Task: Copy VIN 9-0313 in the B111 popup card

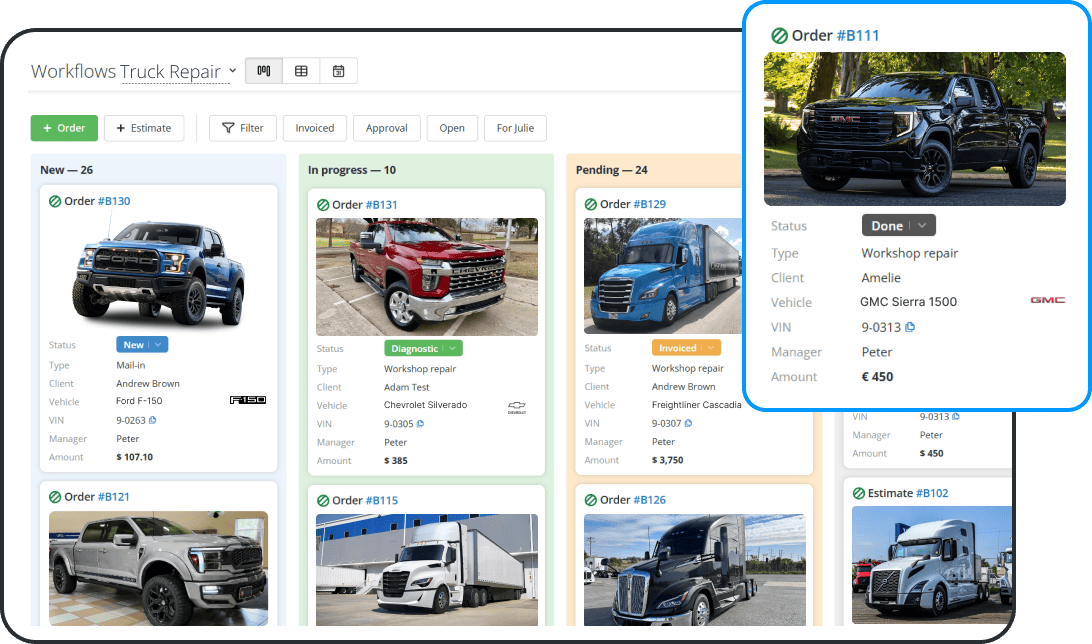Action: [x=910, y=328]
